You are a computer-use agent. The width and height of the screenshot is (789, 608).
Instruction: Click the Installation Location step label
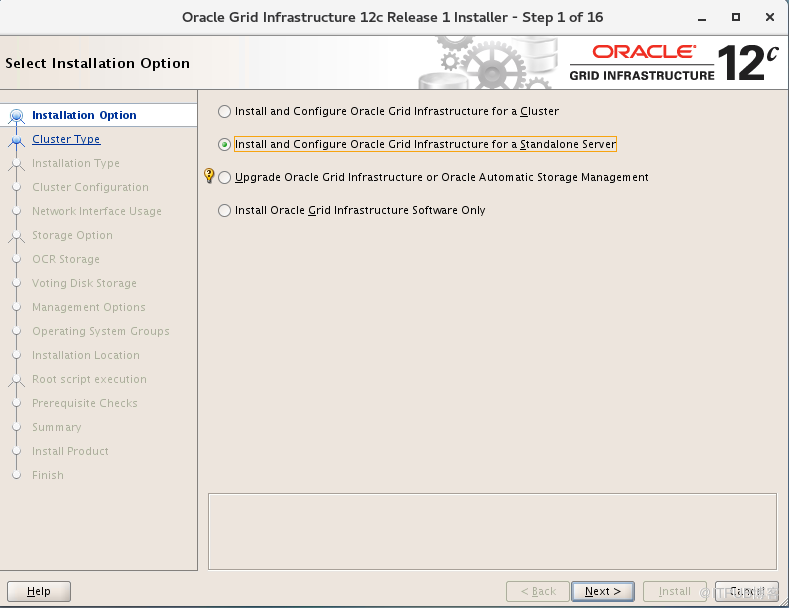tap(86, 355)
